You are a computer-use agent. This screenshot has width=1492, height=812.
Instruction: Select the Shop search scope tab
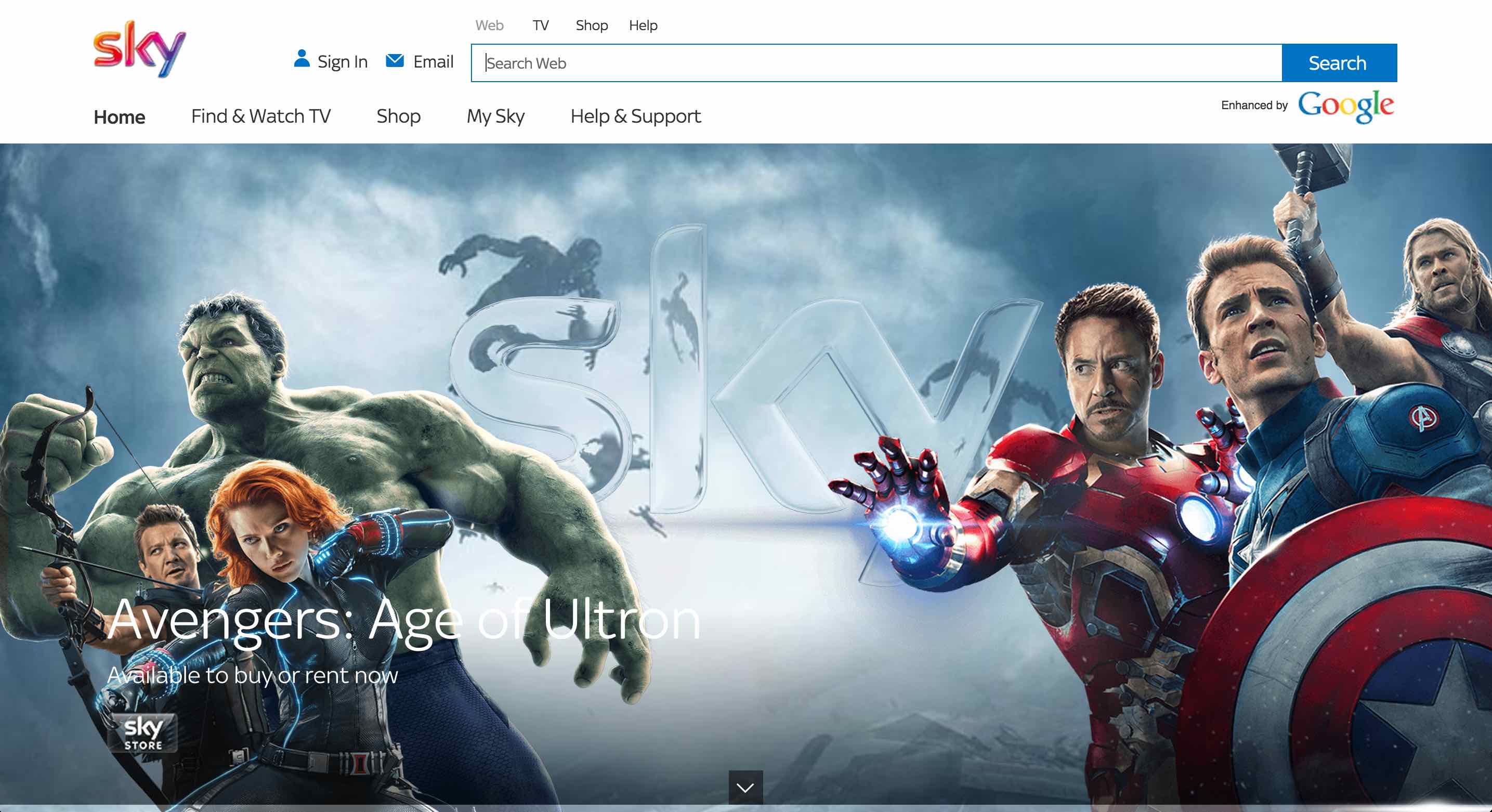592,25
